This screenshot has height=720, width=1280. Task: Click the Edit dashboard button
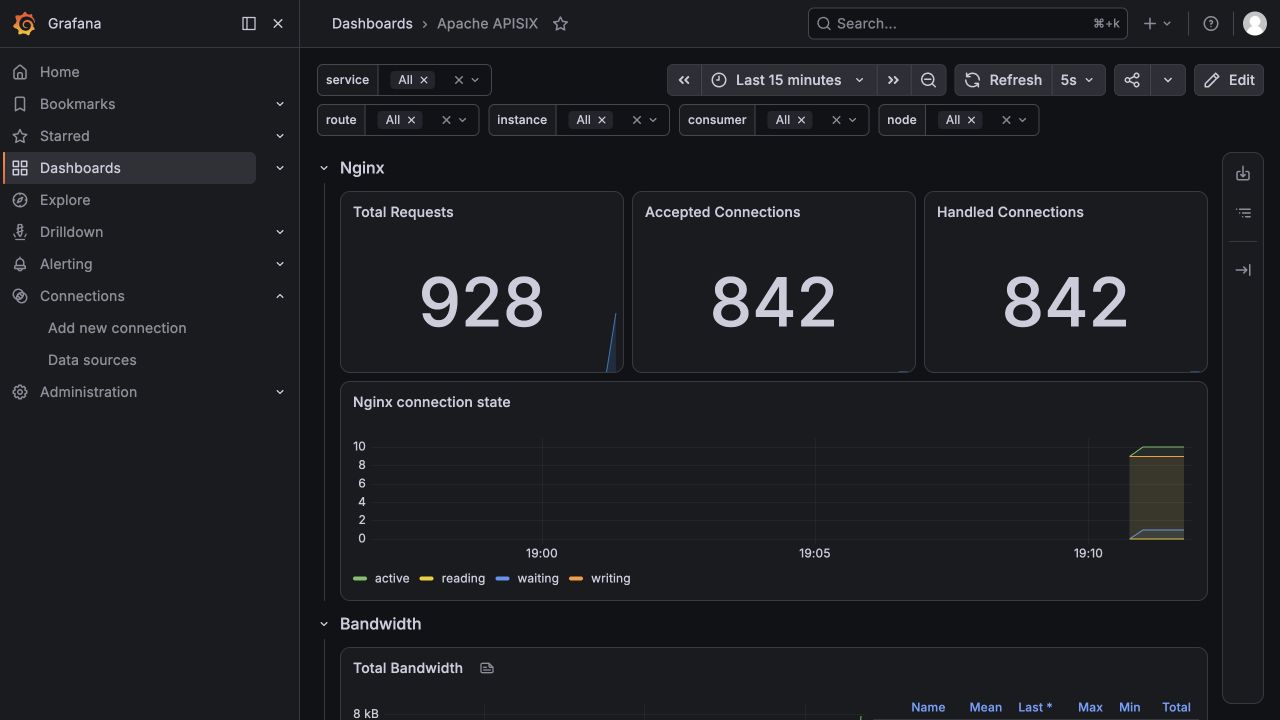(x=1229, y=80)
